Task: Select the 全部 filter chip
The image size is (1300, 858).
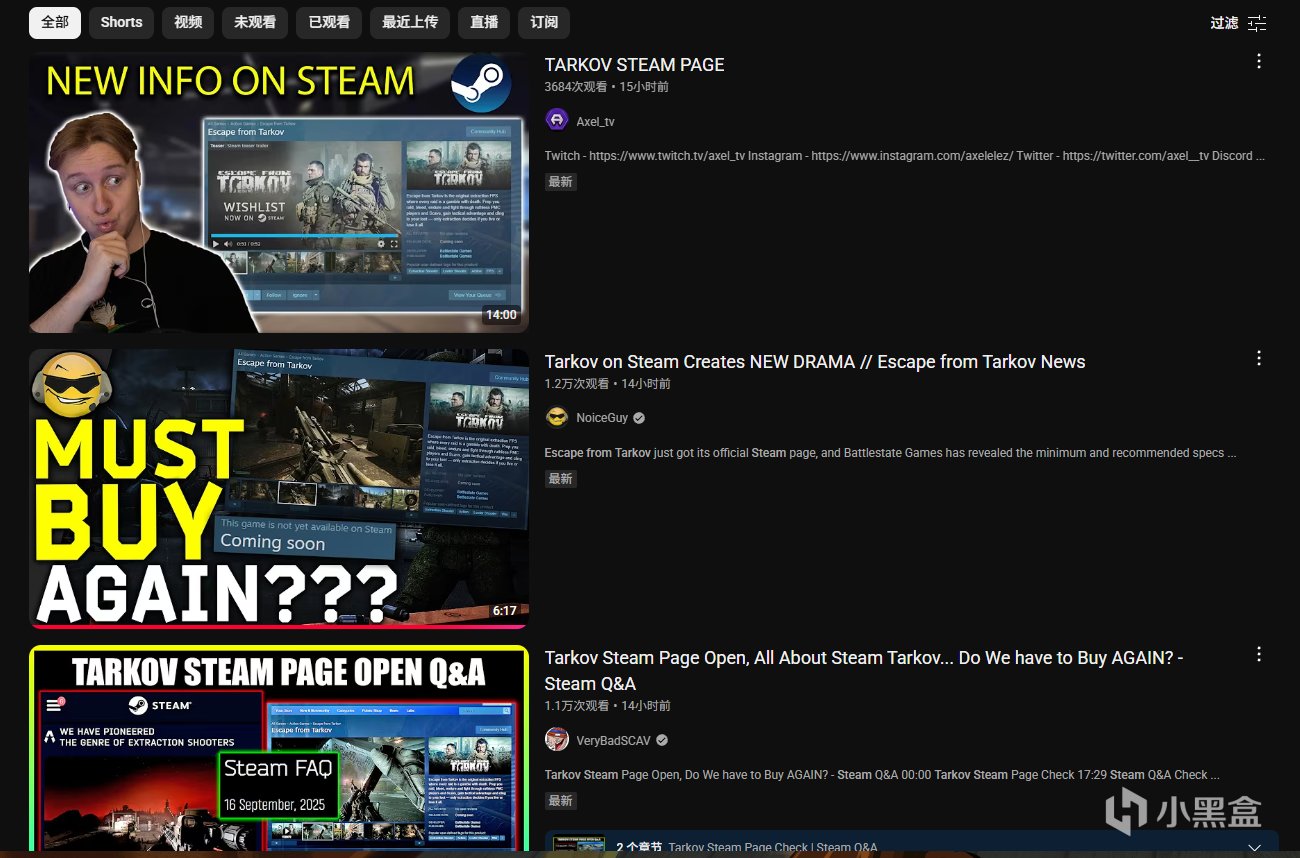Action: click(x=55, y=22)
